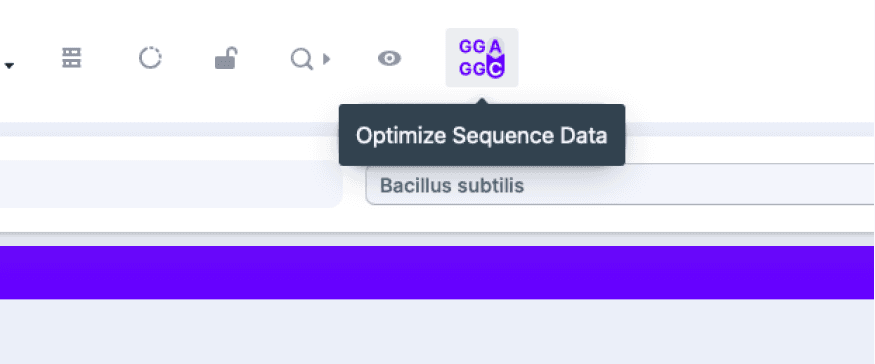Click the stacked rows toolbar icon
The height and width of the screenshot is (364, 875).
tap(71, 58)
